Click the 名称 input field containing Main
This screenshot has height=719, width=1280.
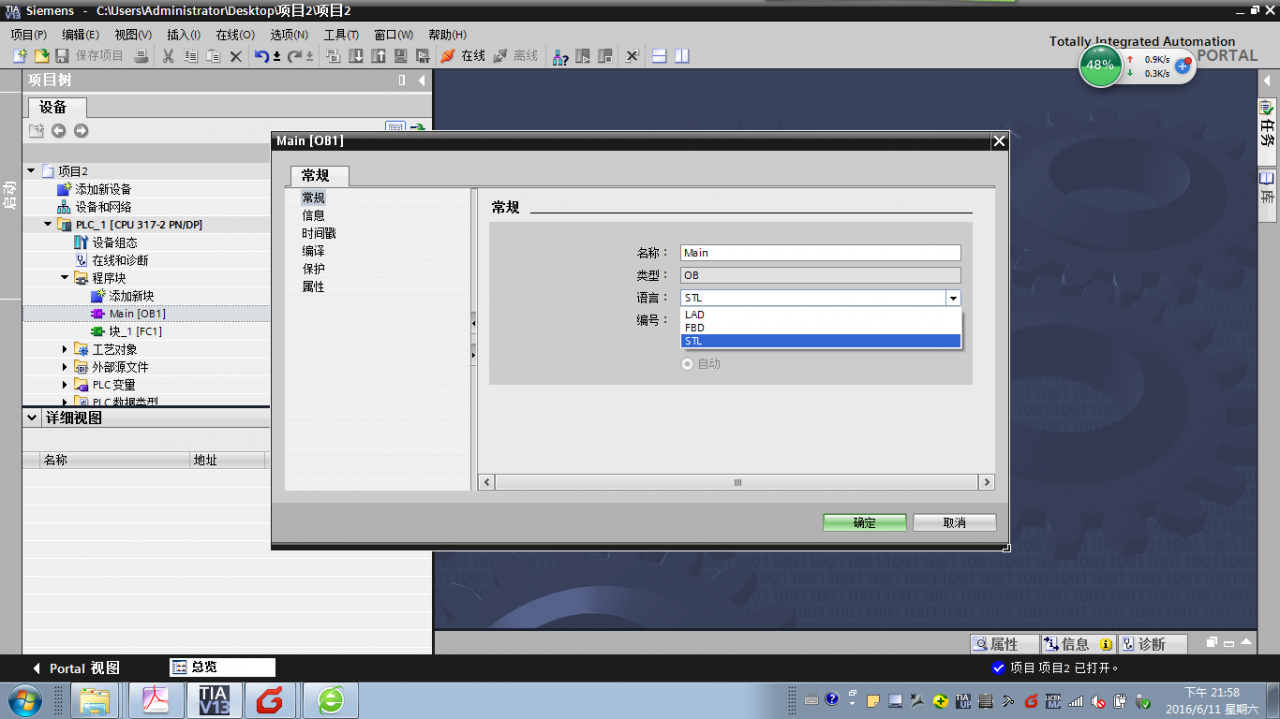(x=821, y=253)
